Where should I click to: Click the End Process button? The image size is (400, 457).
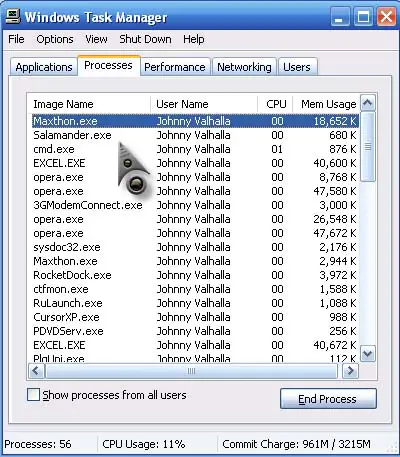[x=328, y=399]
